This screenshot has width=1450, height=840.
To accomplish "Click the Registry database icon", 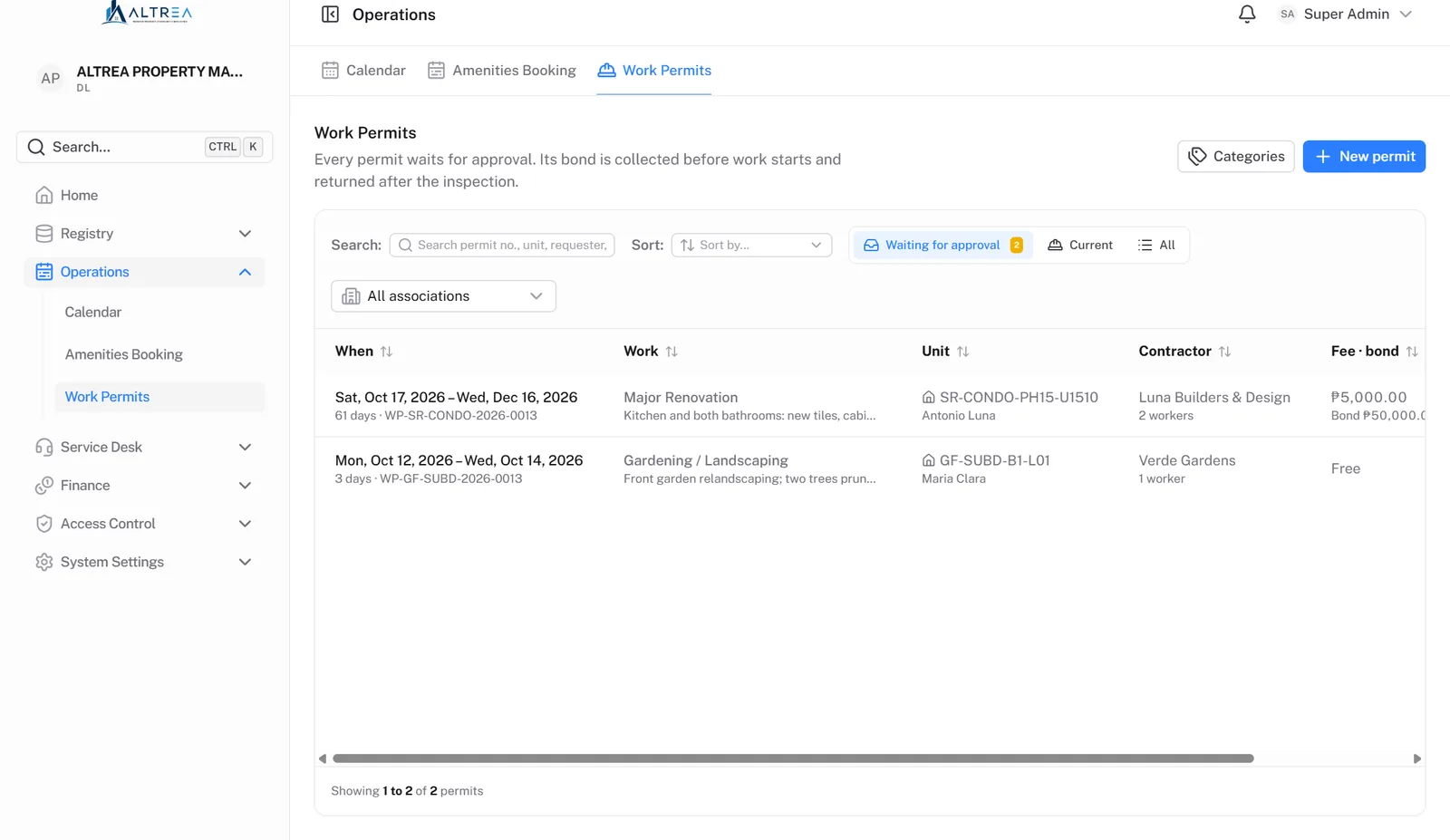I will pos(43,234).
